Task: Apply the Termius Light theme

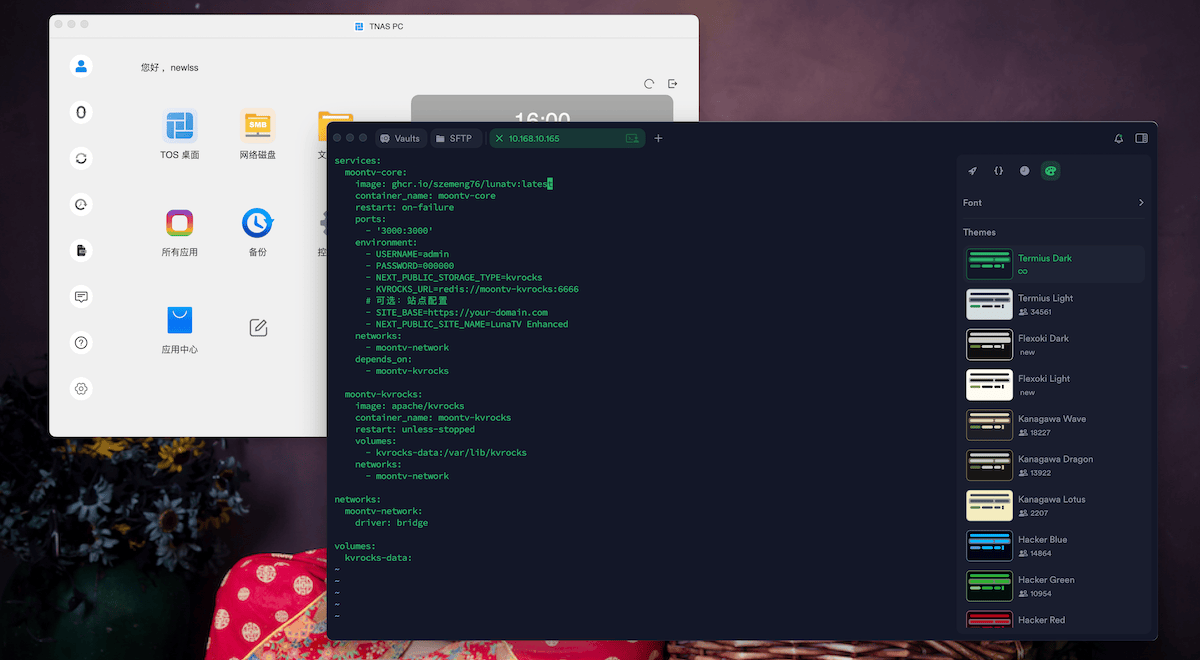Action: (1046, 304)
